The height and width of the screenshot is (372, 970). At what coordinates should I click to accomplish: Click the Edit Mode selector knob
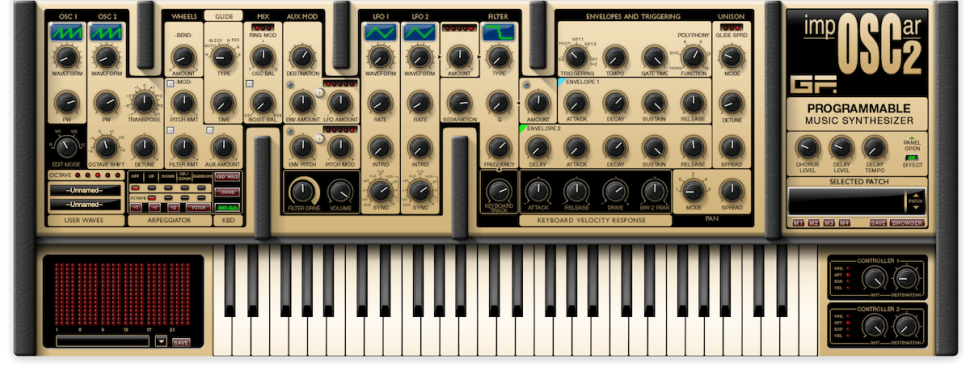67,147
